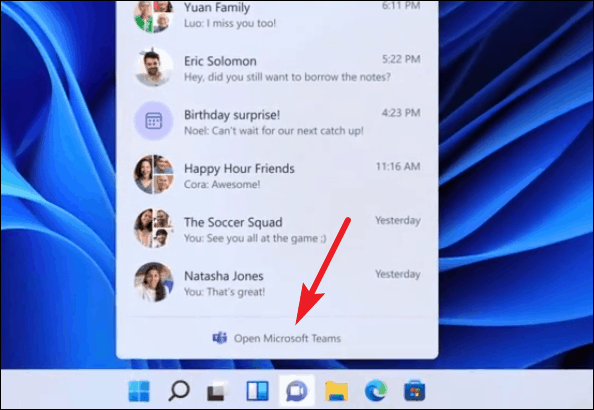Open the Windows Start menu

[139, 391]
